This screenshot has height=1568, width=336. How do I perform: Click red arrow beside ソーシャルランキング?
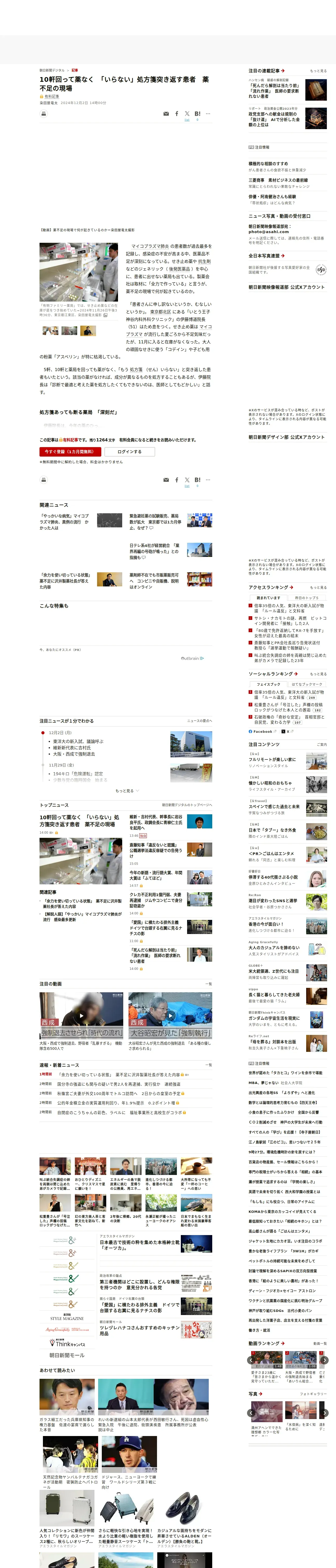[296, 674]
